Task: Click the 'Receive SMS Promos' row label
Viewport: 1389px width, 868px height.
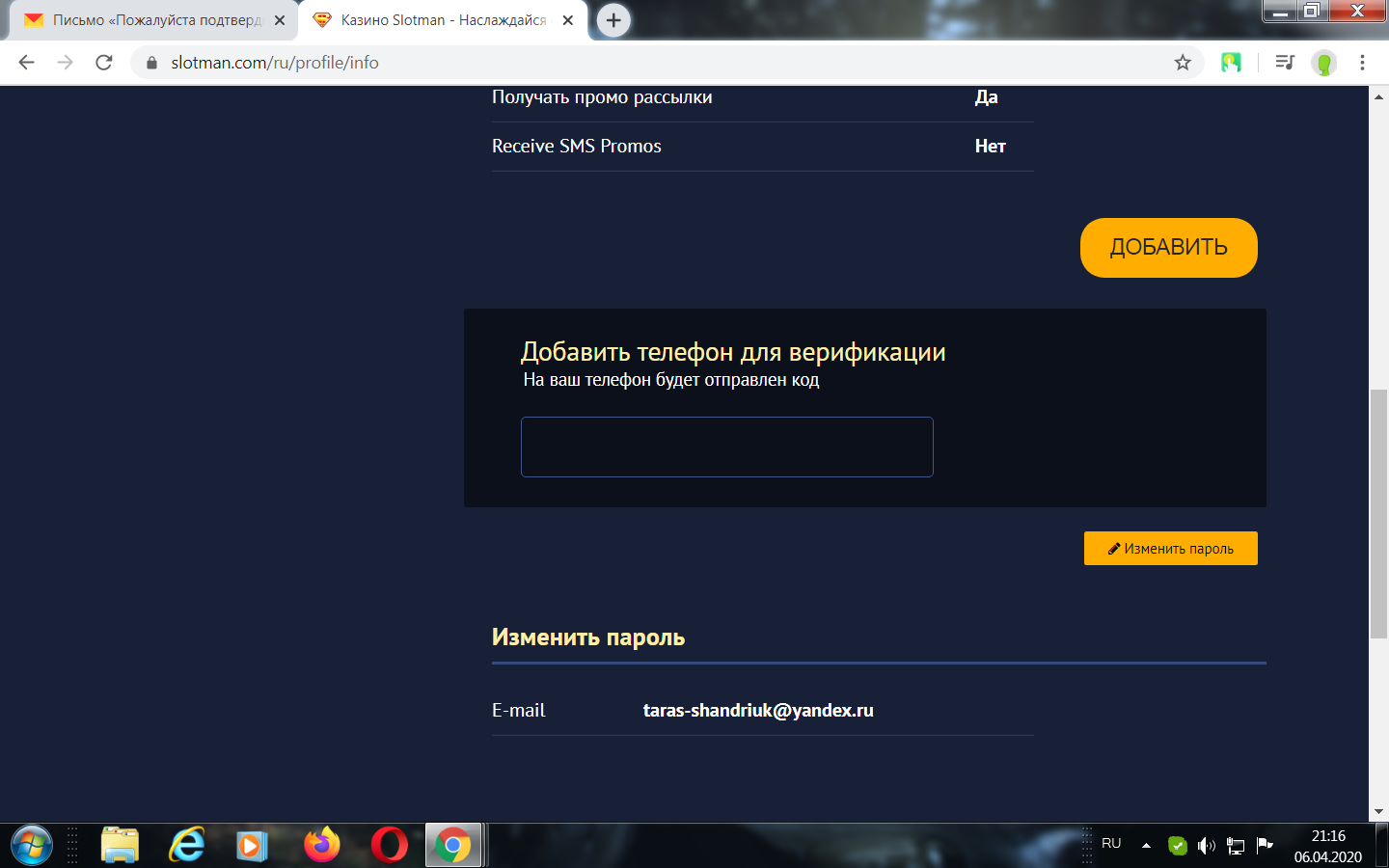Action: click(x=577, y=147)
